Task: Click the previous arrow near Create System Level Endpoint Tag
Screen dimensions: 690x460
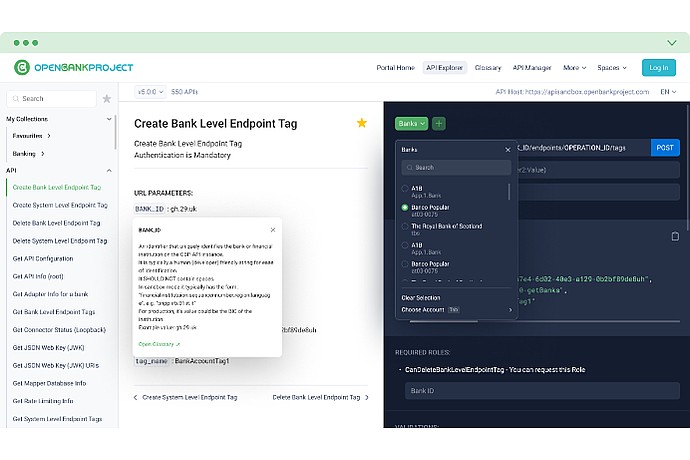Action: (x=136, y=397)
